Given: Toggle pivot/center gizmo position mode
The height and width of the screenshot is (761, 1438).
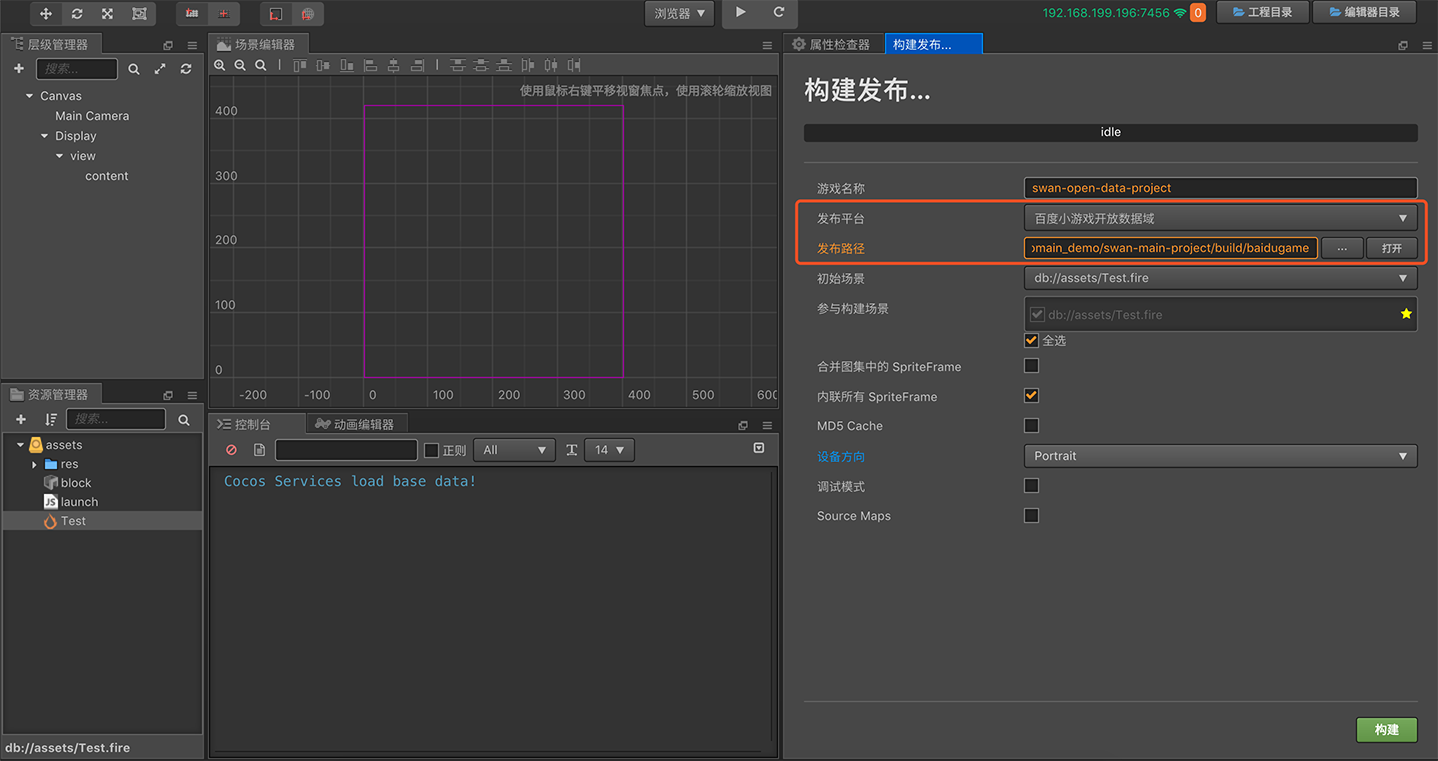Looking at the screenshot, I should point(192,13).
